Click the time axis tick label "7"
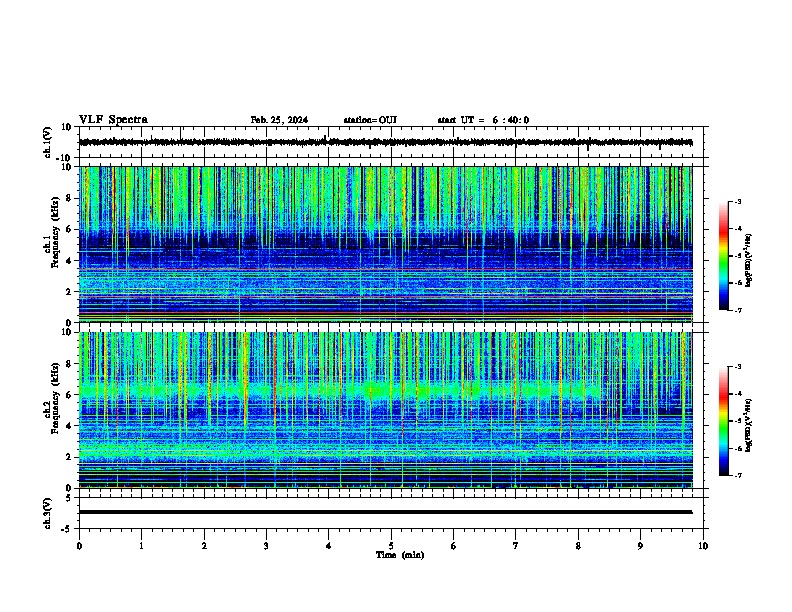This screenshot has width=792, height=612. (516, 546)
